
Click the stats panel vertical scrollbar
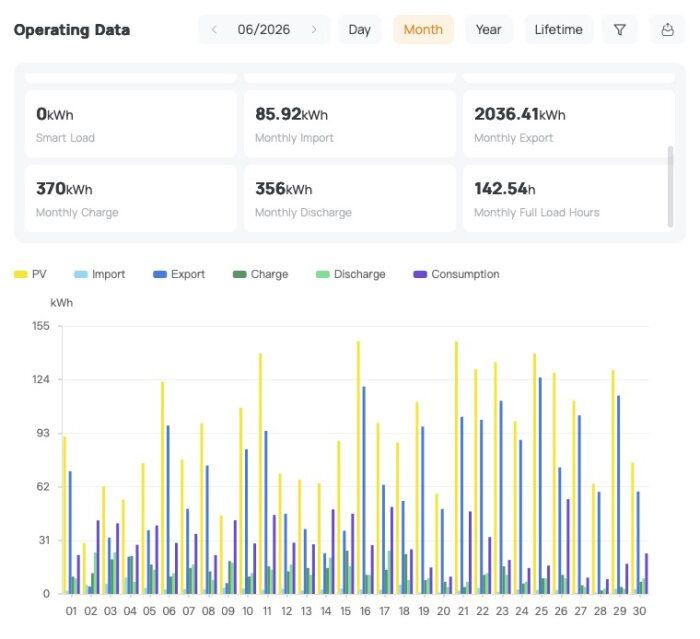670,186
